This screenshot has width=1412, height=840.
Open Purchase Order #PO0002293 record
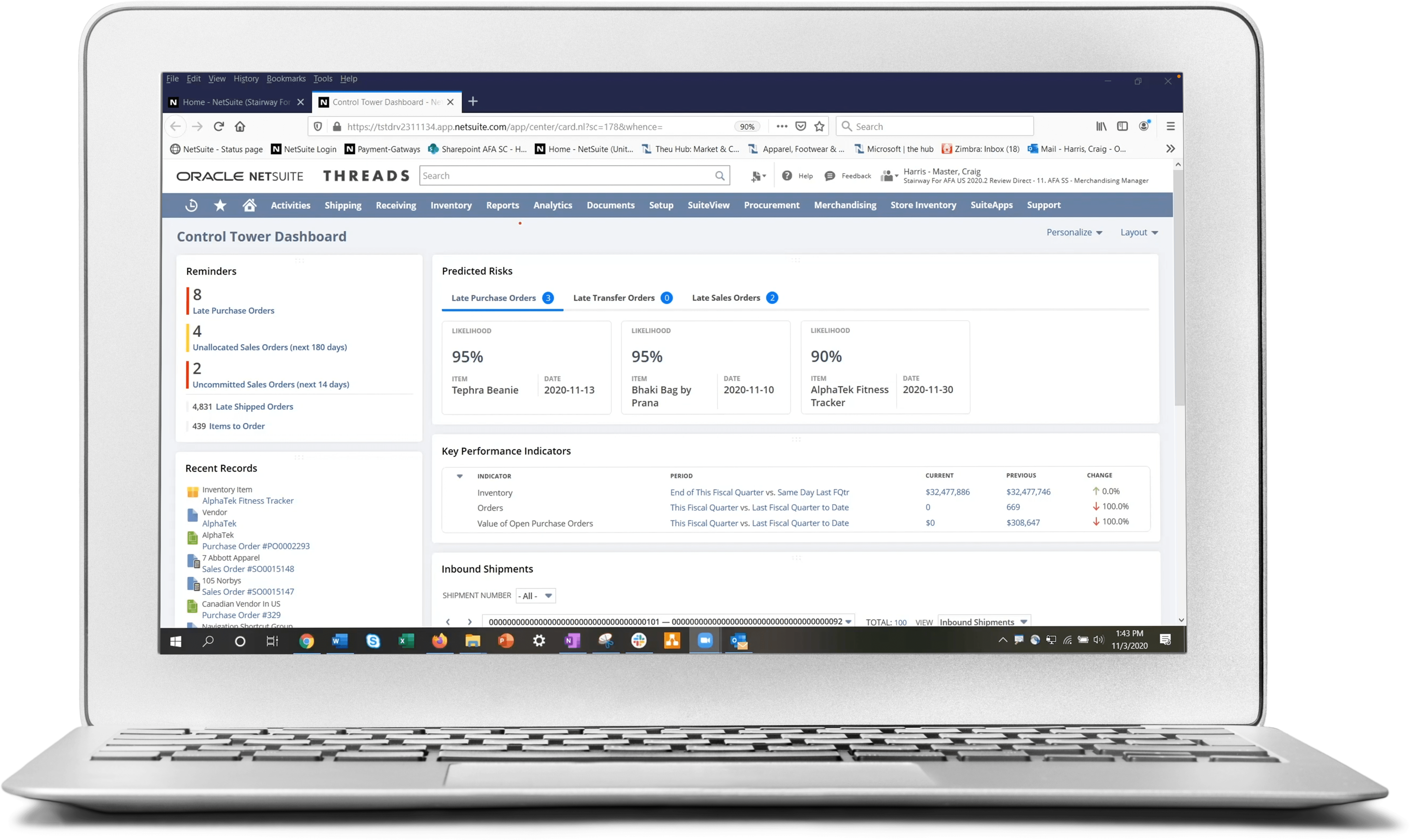coord(256,546)
